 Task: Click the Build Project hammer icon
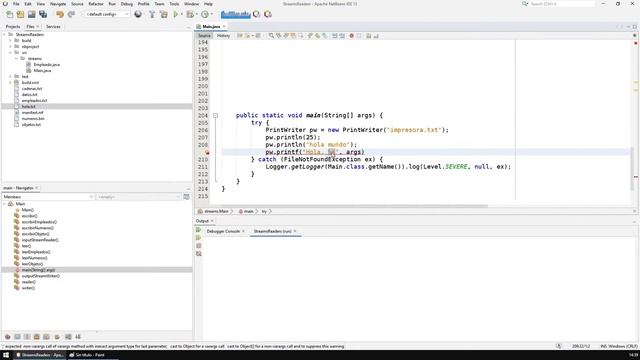(152, 14)
